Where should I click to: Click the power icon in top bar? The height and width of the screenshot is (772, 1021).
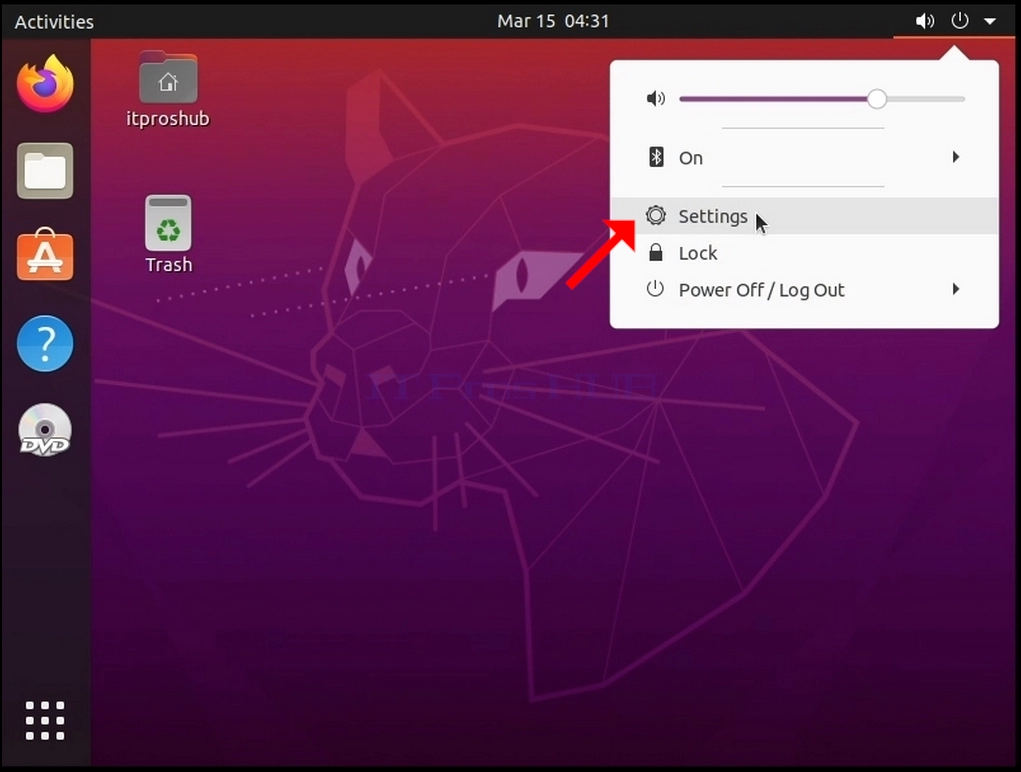point(959,21)
